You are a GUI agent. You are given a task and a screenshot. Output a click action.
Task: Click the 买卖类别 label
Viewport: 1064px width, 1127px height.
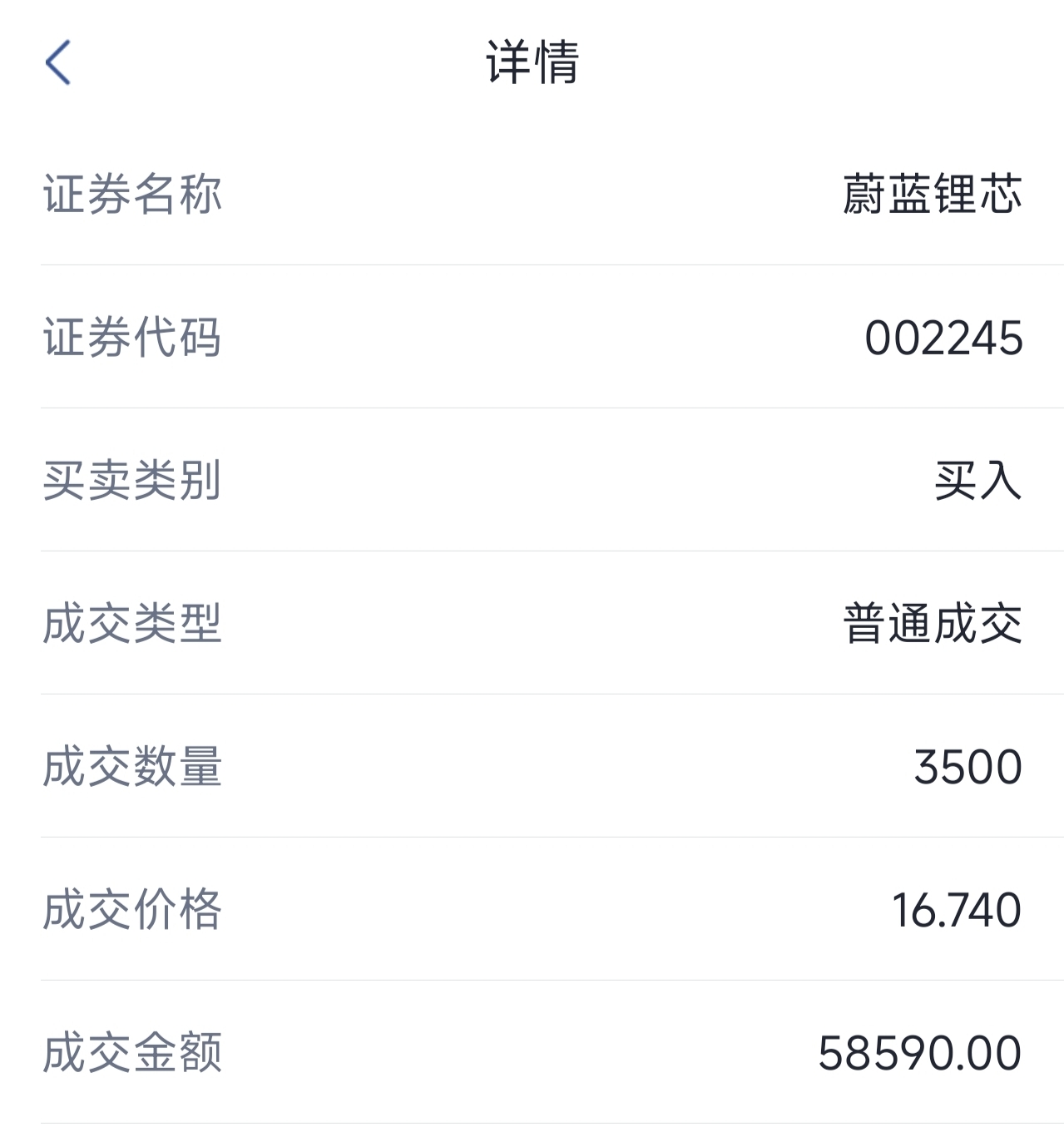coord(132,481)
